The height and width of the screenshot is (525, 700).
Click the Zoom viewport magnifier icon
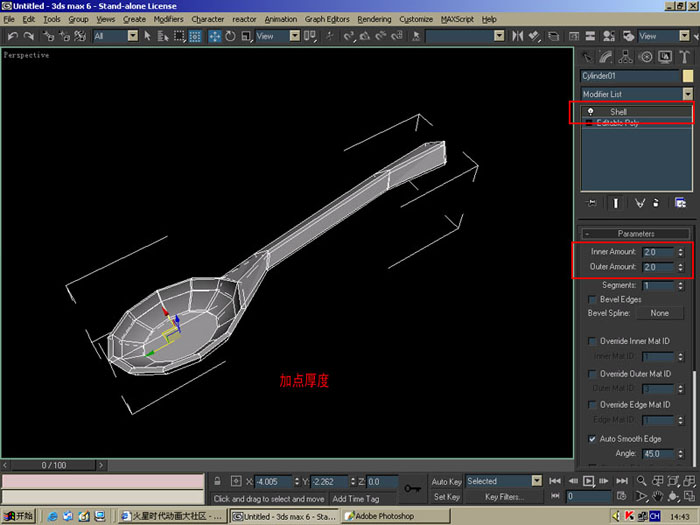(x=642, y=481)
